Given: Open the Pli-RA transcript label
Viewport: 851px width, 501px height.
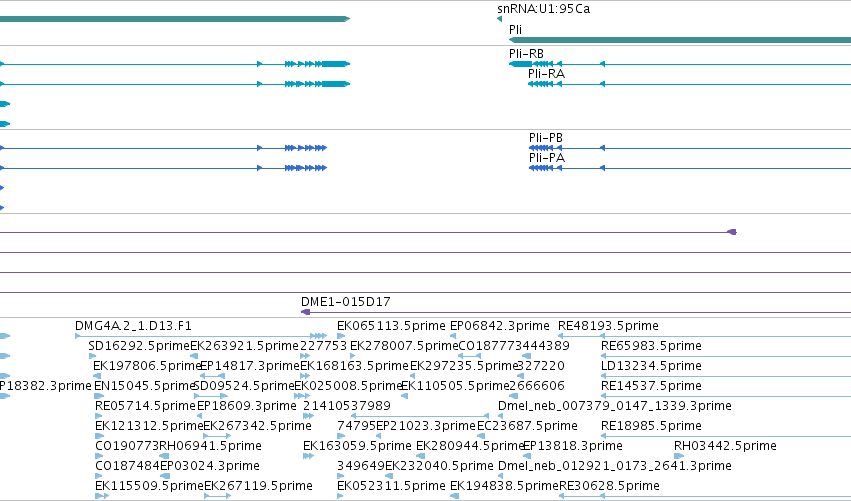Looking at the screenshot, I should pos(547,74).
